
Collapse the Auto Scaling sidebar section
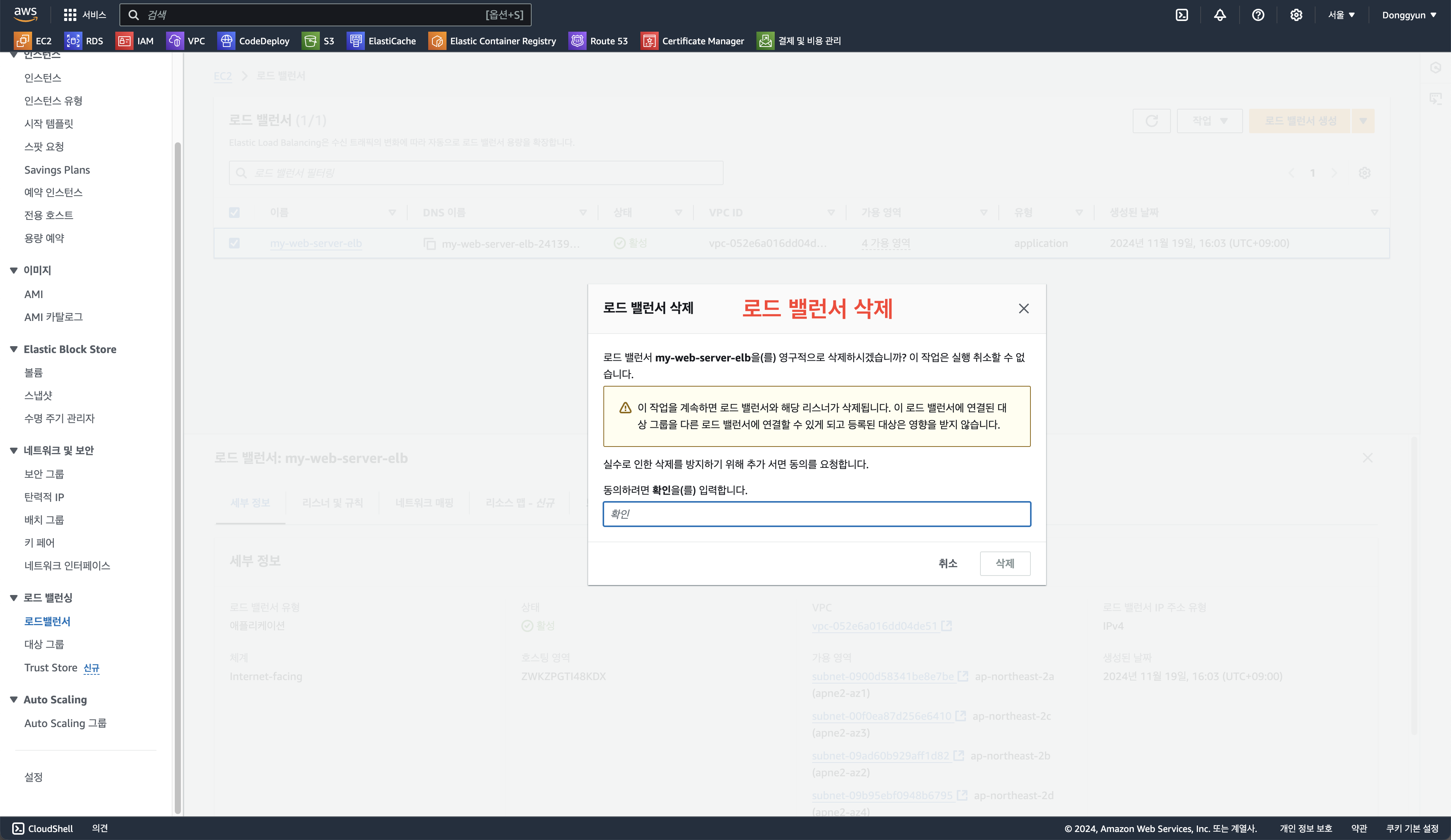click(14, 700)
